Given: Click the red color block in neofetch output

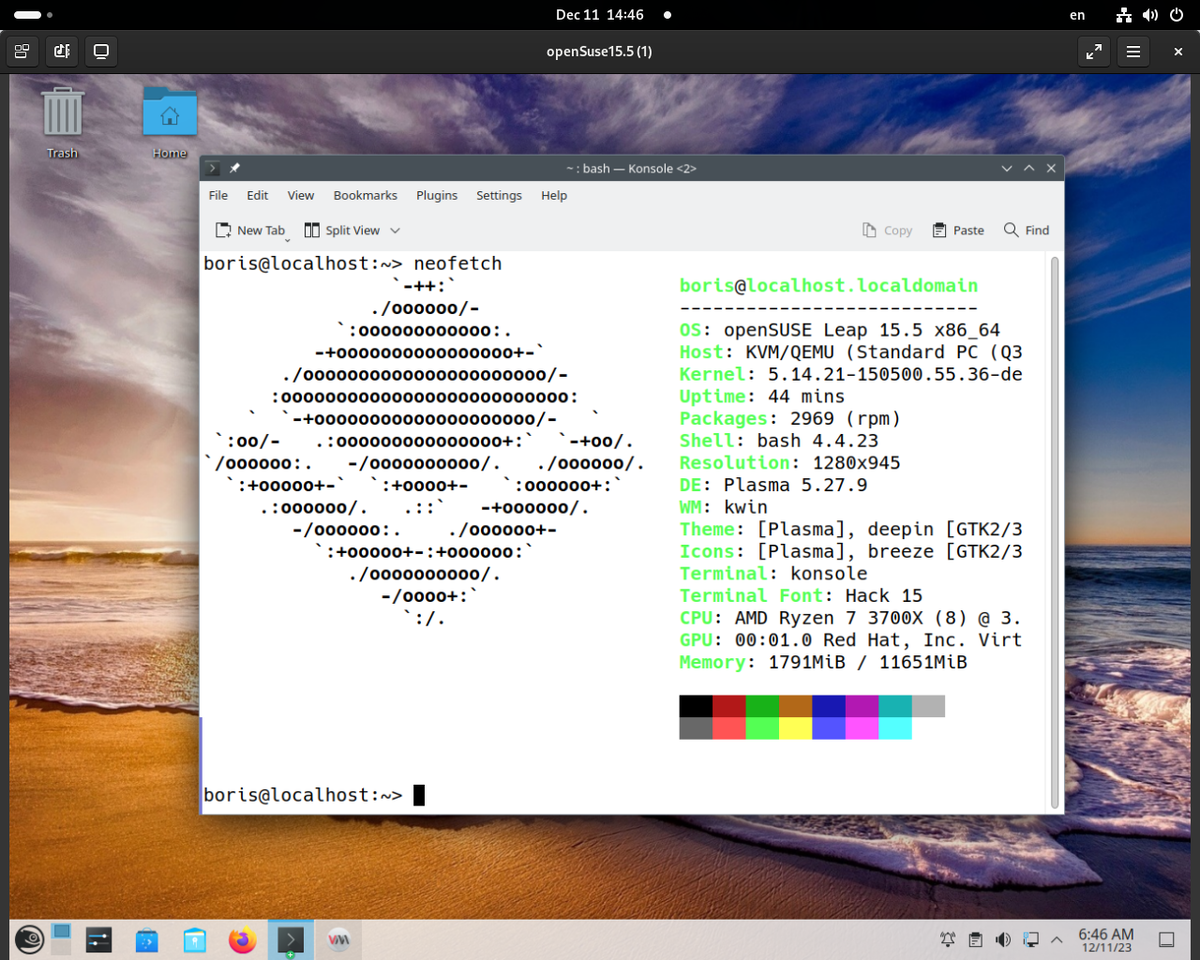Looking at the screenshot, I should tap(730, 706).
